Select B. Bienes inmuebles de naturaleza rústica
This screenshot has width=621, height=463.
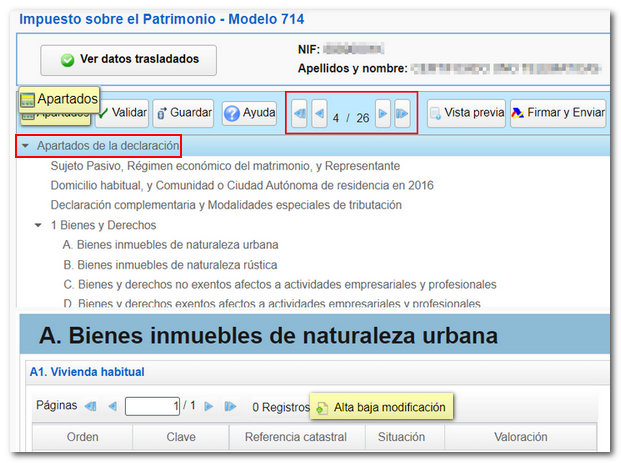click(169, 264)
